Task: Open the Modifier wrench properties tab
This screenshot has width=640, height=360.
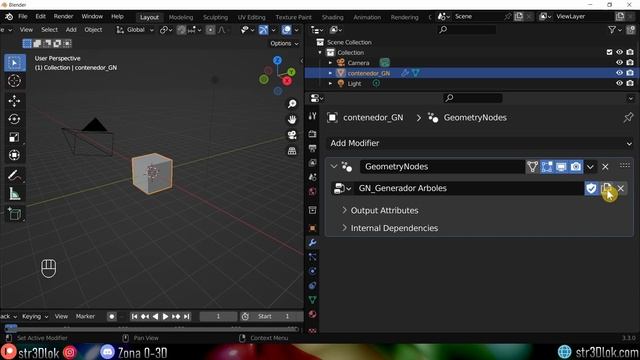Action: click(313, 243)
